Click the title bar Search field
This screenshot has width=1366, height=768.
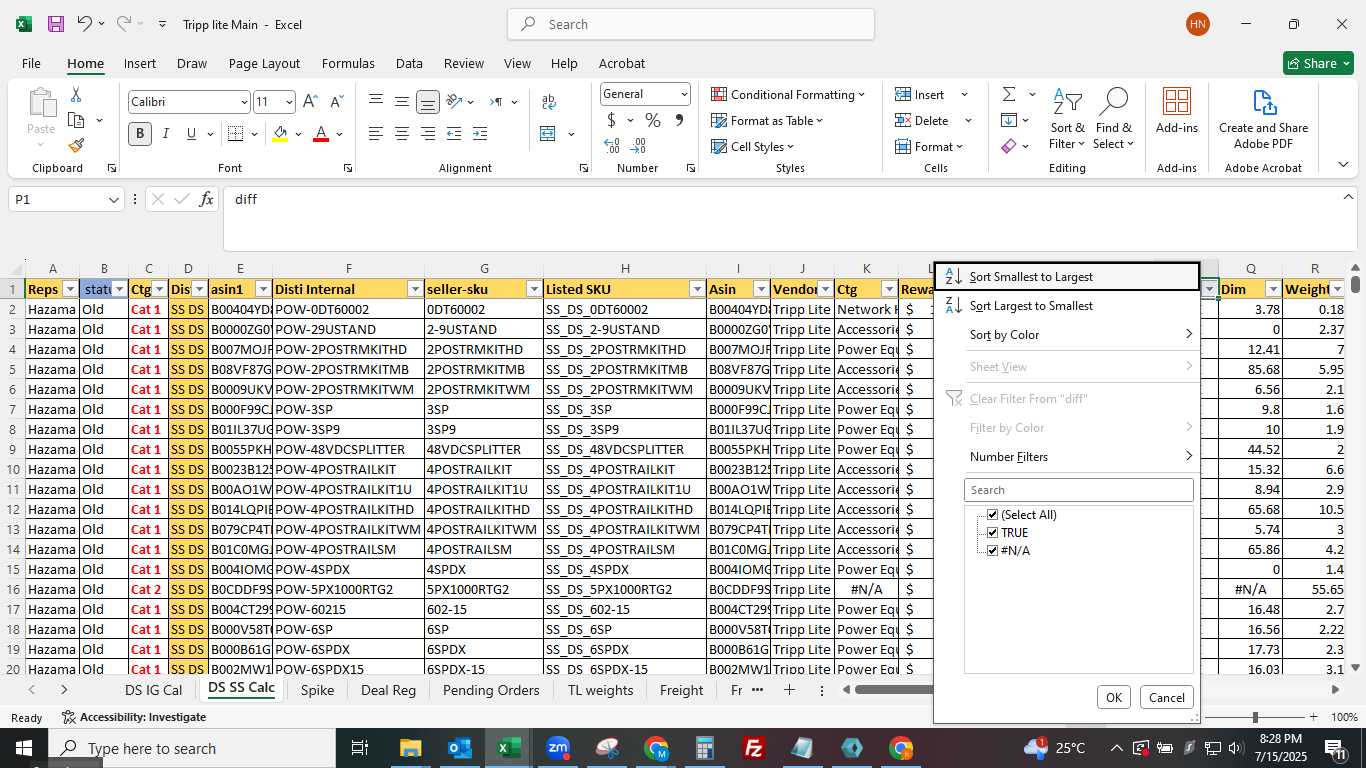click(x=690, y=24)
